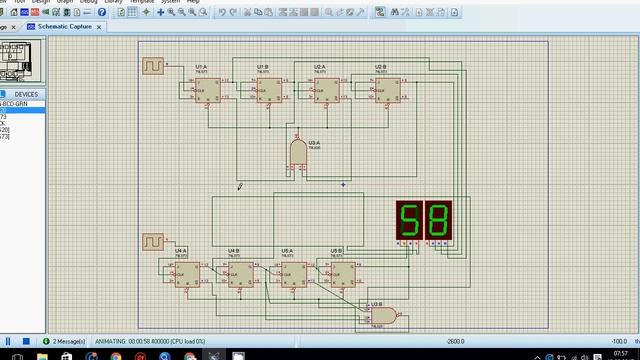Image resolution: width=640 pixels, height=360 pixels.
Task: Select the top clock generator component
Action: 153,66
